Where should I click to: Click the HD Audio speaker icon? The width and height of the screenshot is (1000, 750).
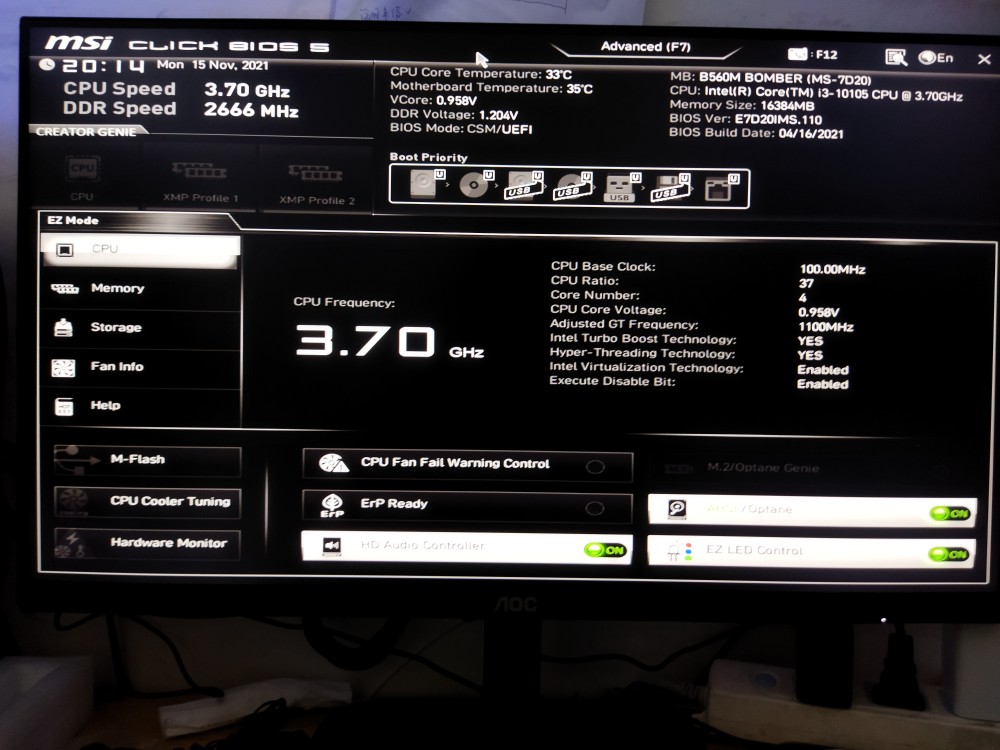pos(332,545)
